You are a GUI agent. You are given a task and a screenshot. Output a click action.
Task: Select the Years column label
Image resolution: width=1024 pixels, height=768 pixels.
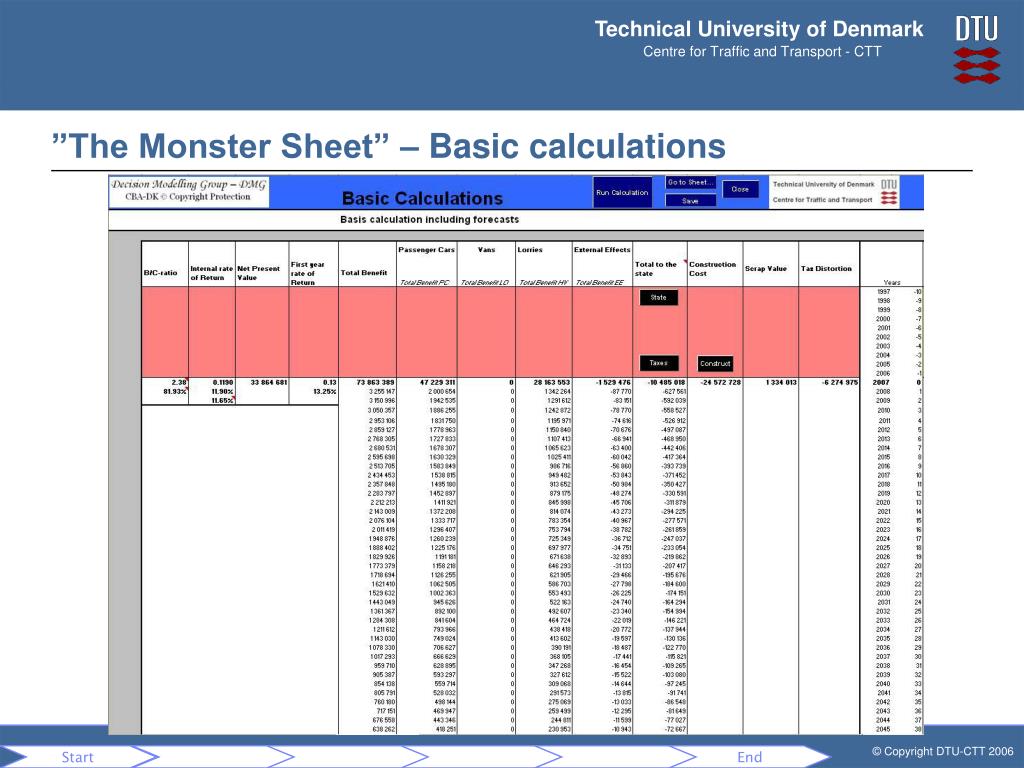click(891, 283)
